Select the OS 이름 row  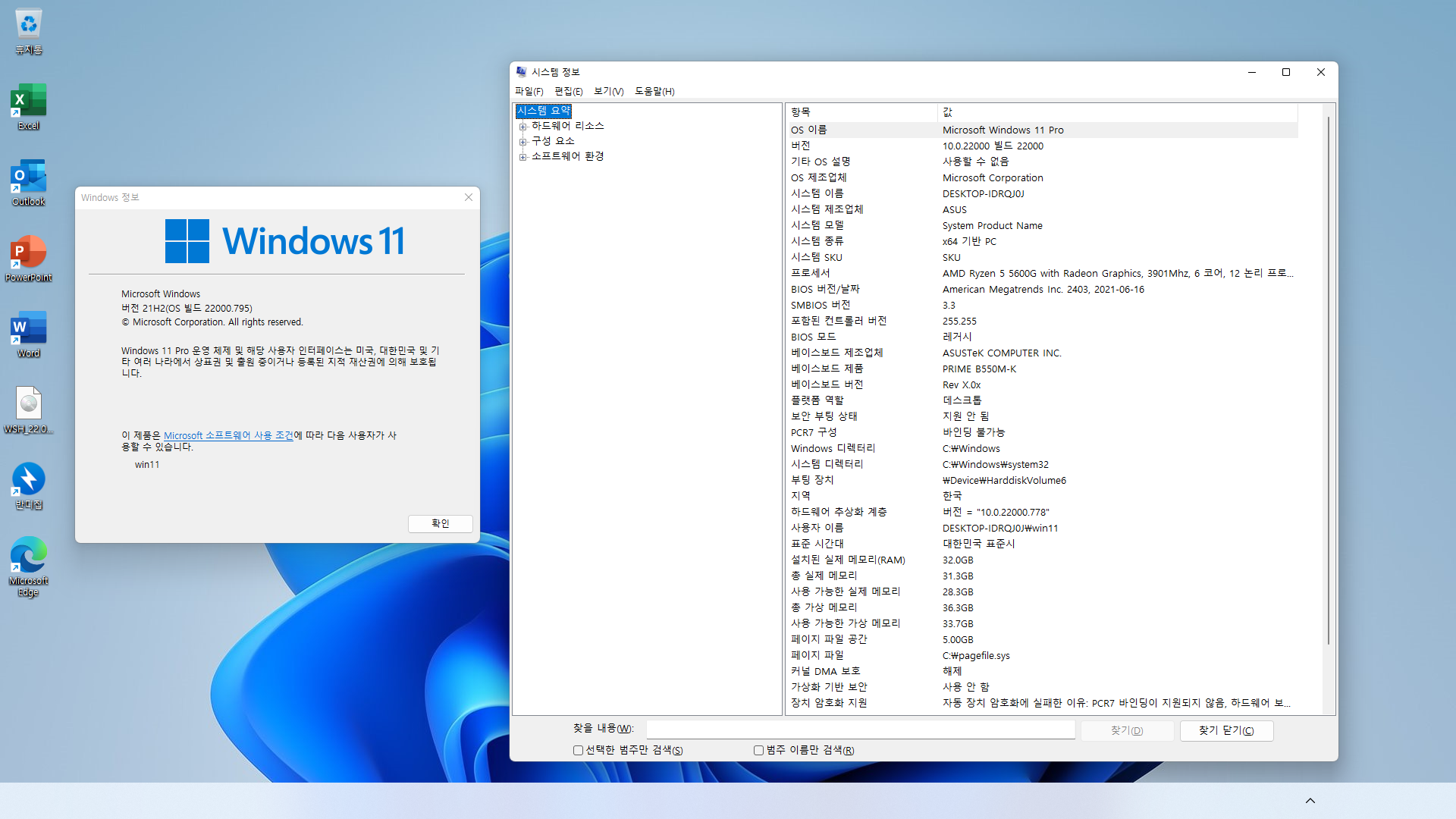1043,130
